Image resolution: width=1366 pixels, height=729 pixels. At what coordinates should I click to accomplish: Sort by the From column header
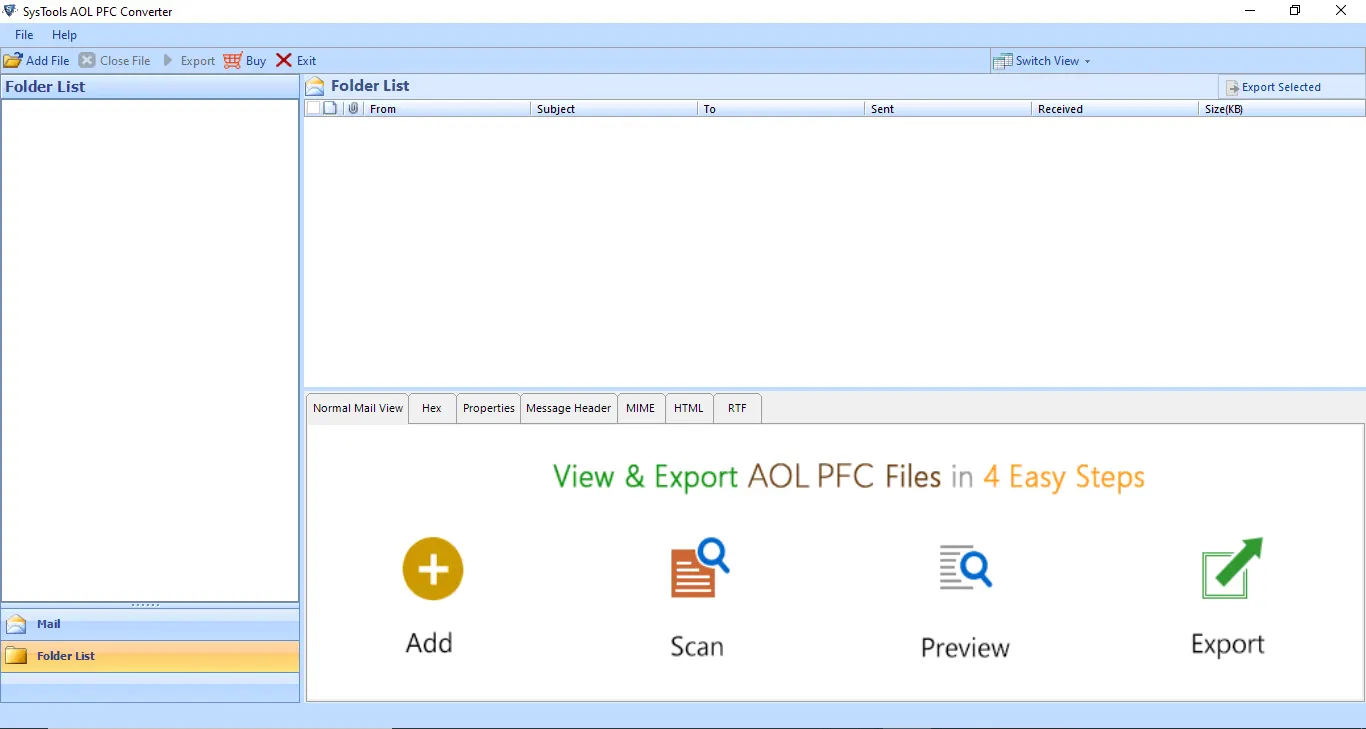(x=447, y=109)
